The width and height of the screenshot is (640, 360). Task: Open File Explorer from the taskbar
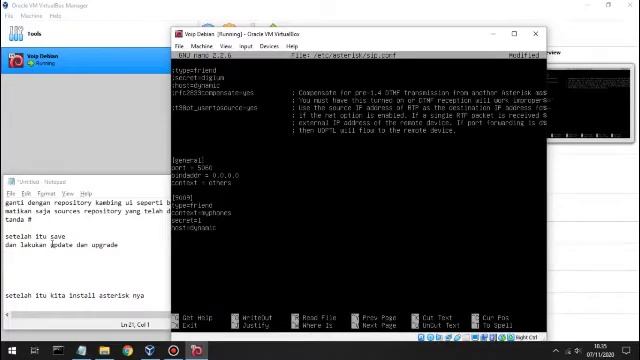point(104,351)
